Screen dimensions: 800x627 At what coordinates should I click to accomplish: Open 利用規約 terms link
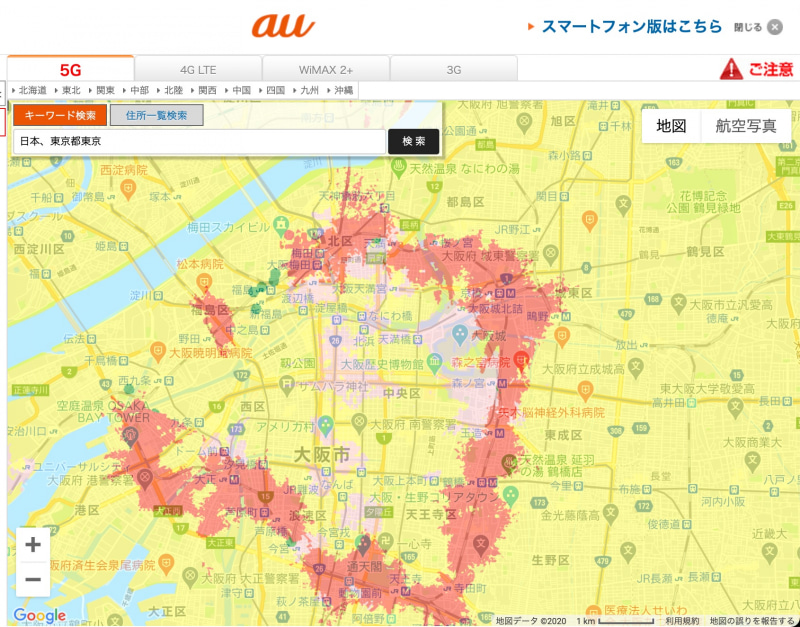(x=681, y=621)
